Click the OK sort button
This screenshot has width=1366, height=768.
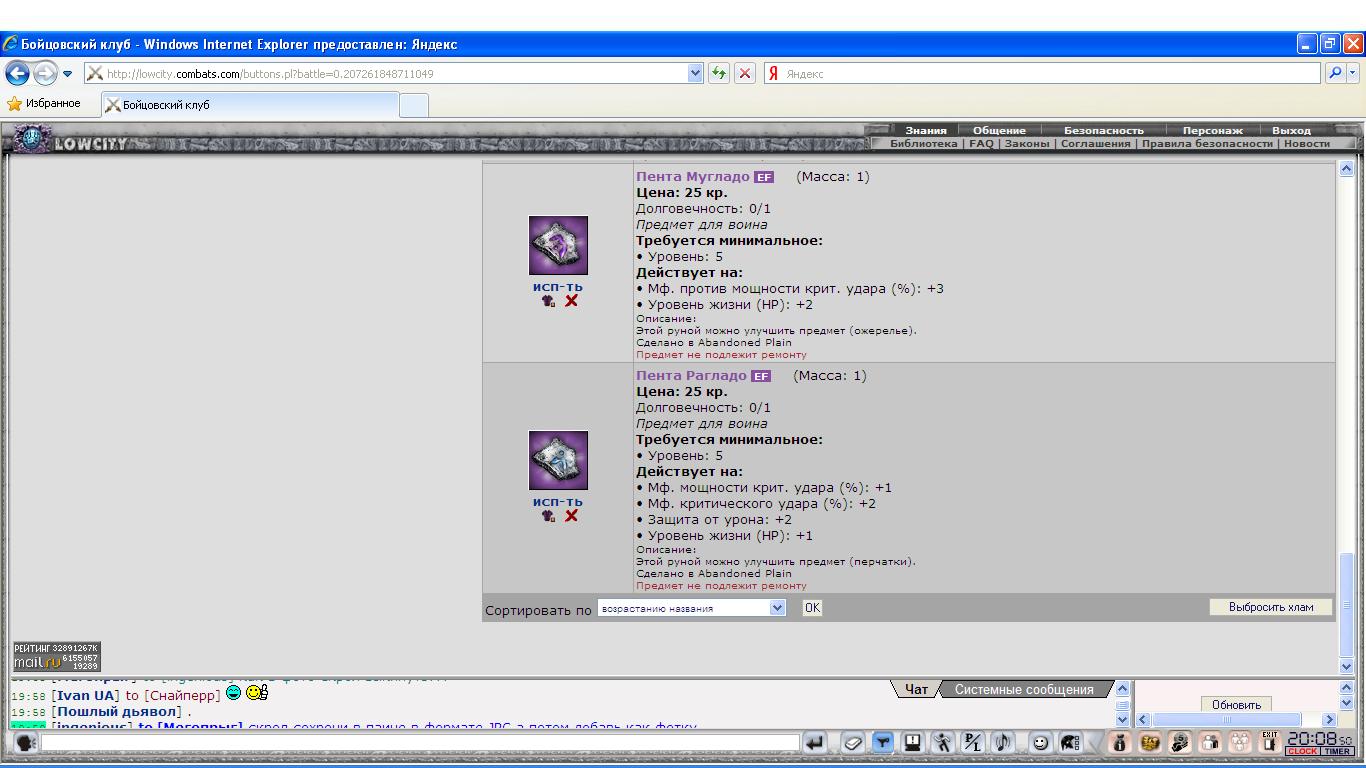point(812,607)
